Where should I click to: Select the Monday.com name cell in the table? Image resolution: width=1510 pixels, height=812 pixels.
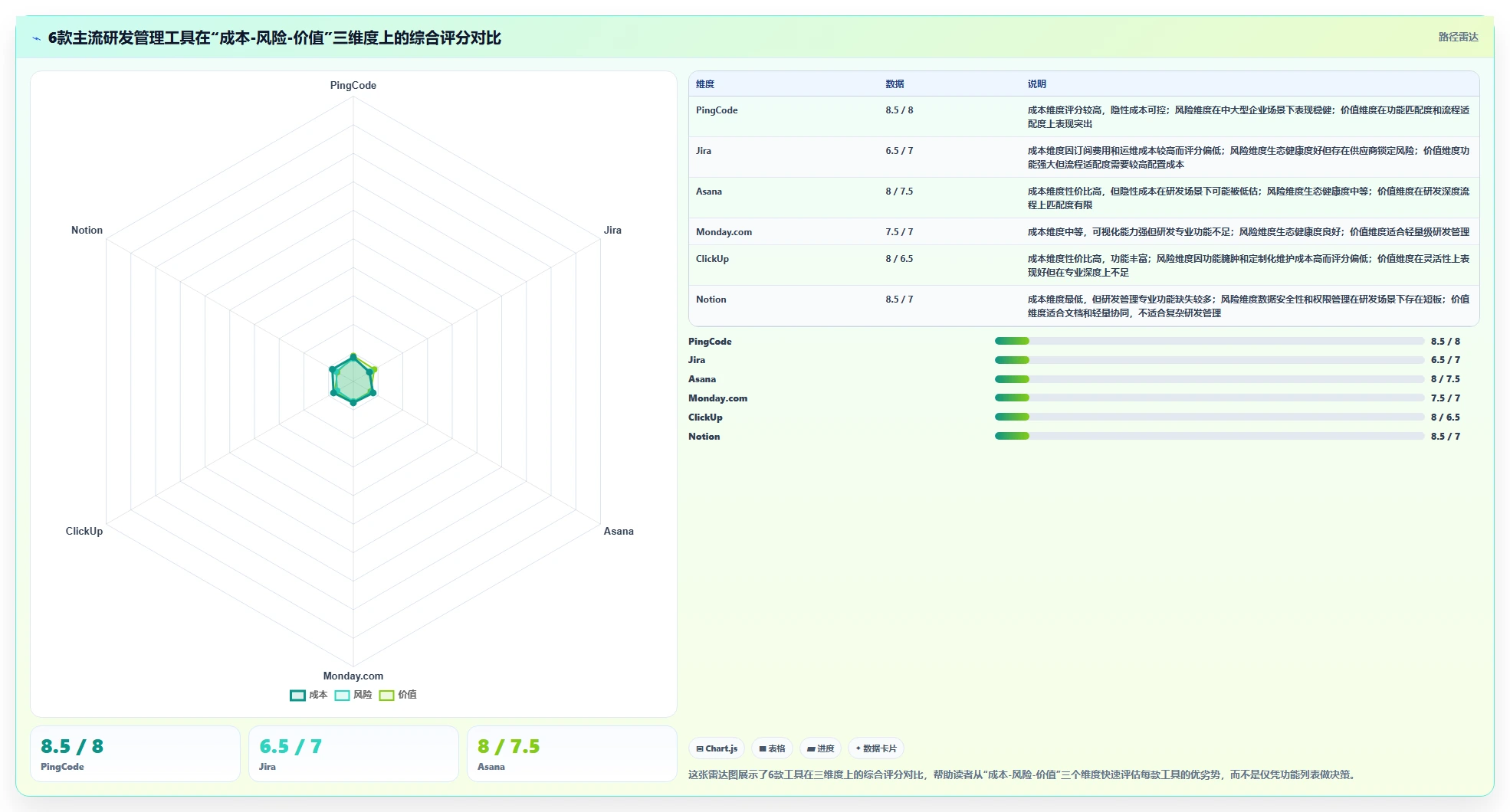click(724, 232)
